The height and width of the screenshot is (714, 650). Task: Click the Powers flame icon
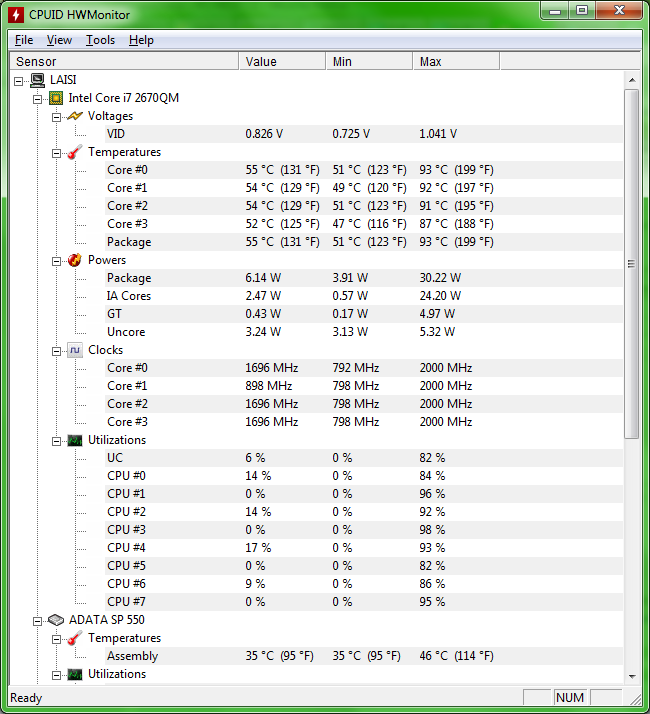pos(75,260)
